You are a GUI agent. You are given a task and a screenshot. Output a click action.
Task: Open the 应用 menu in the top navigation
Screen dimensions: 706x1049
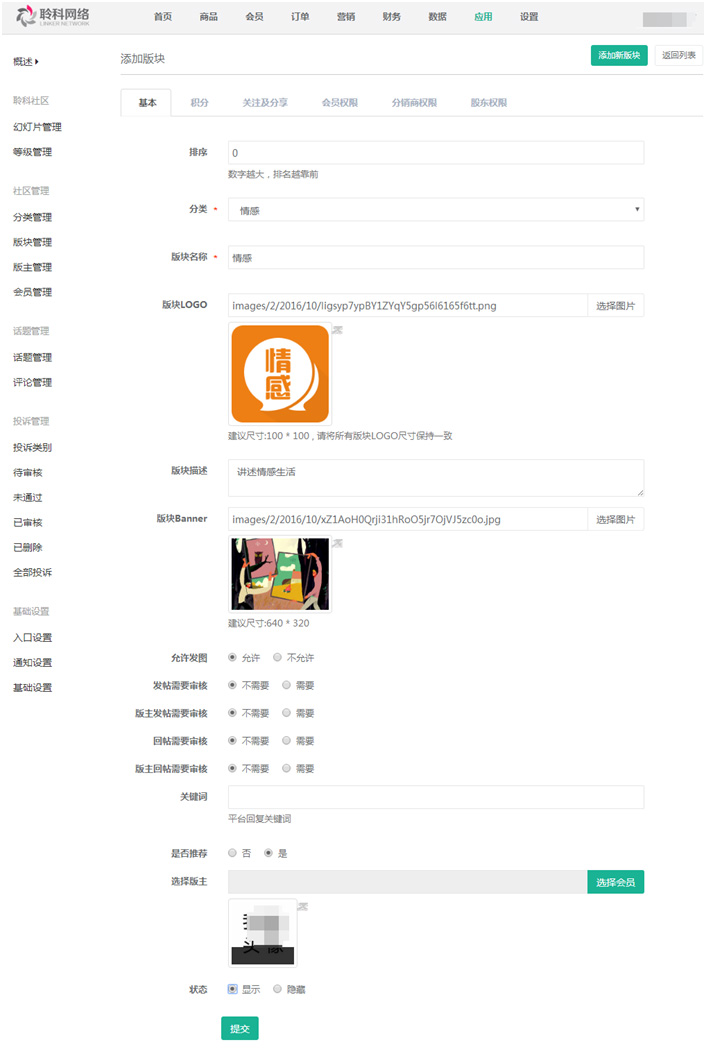coord(483,17)
